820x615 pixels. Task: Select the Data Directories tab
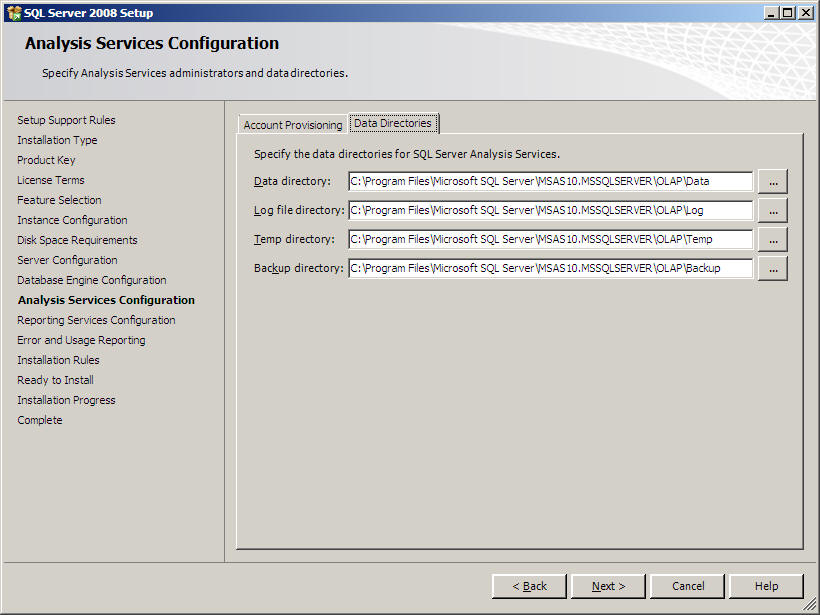pos(393,123)
